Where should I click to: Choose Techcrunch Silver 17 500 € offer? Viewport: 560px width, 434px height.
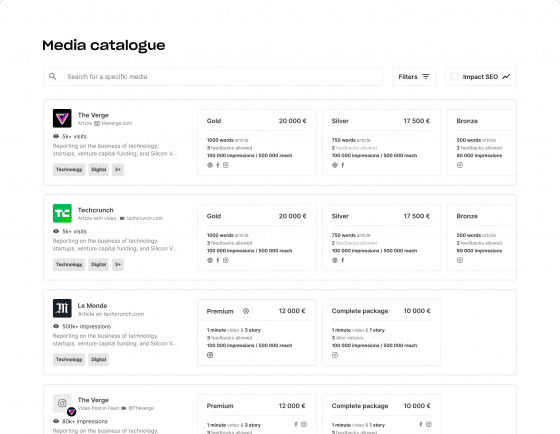pos(381,238)
